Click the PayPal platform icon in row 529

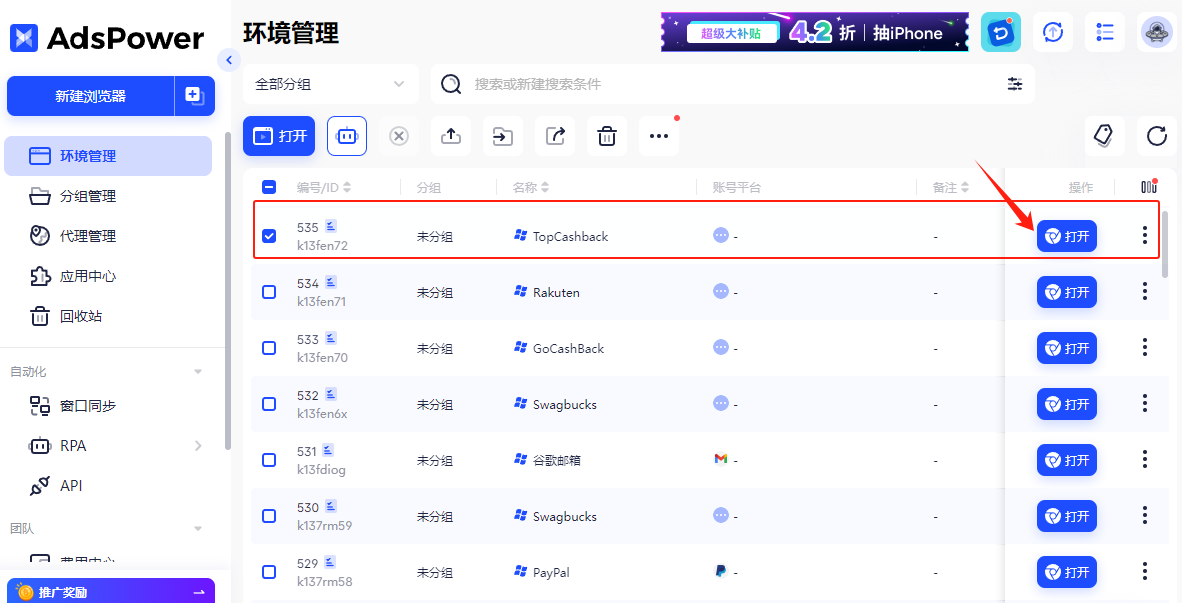point(721,571)
